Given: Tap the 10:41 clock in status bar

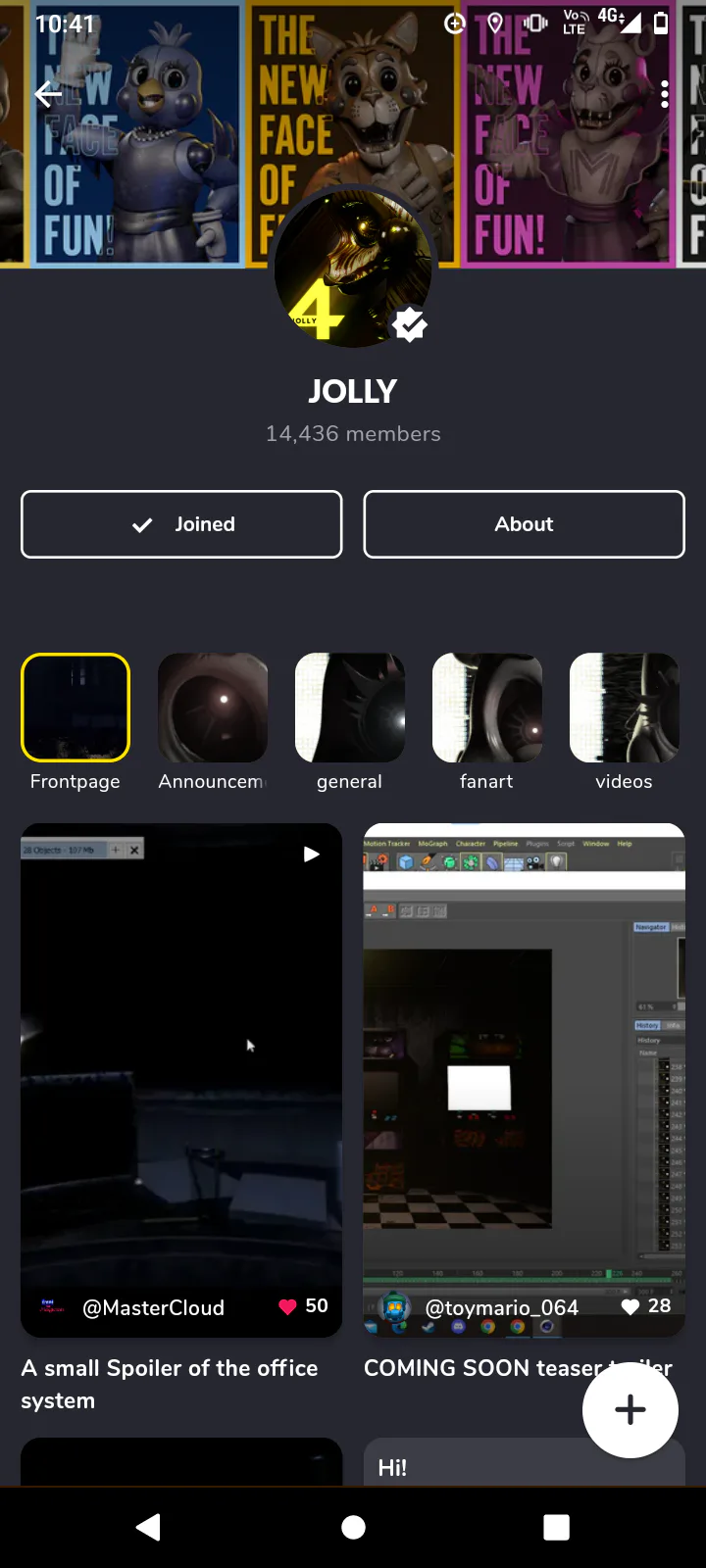Looking at the screenshot, I should pos(65,24).
